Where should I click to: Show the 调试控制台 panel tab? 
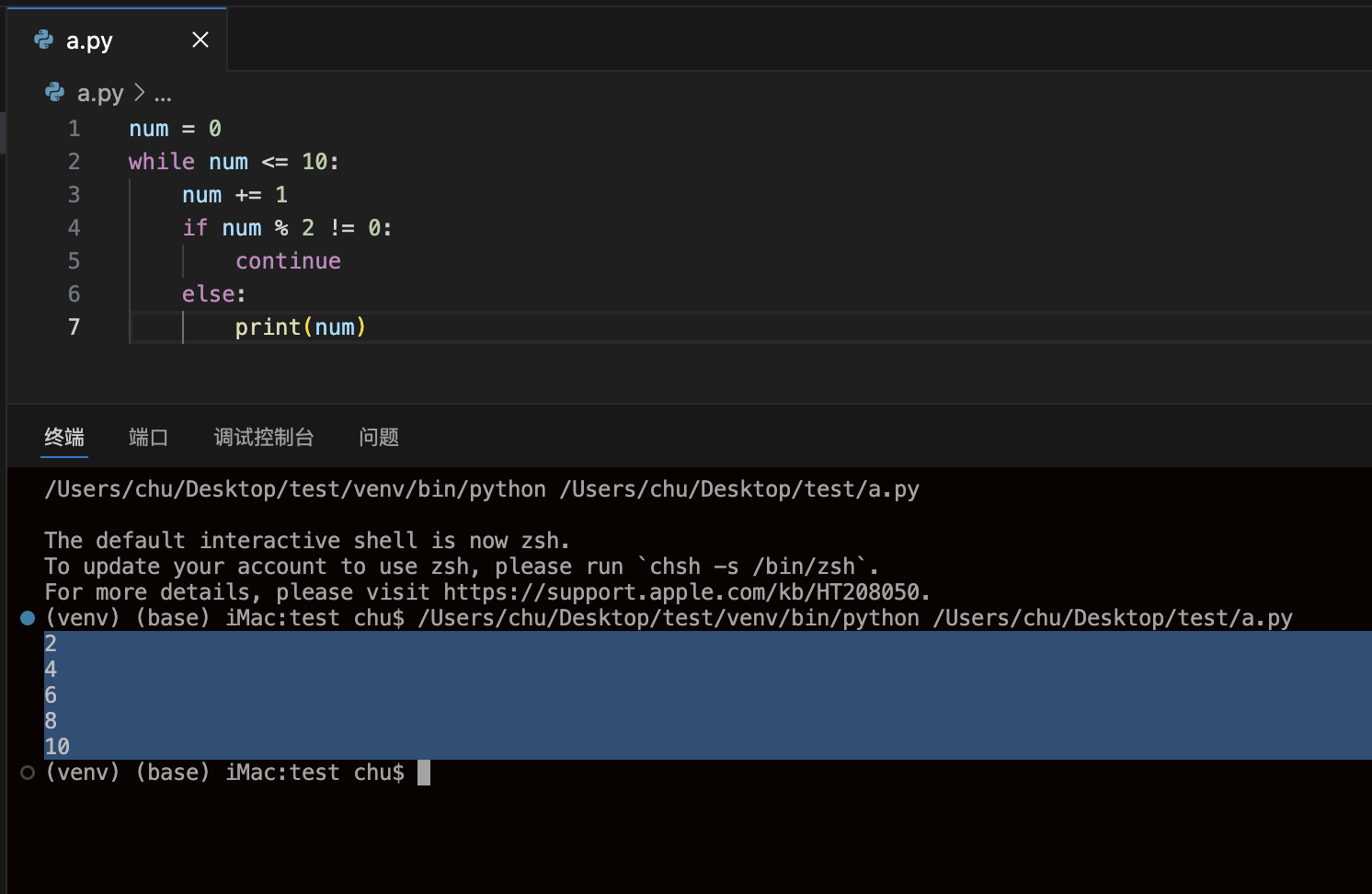(264, 437)
